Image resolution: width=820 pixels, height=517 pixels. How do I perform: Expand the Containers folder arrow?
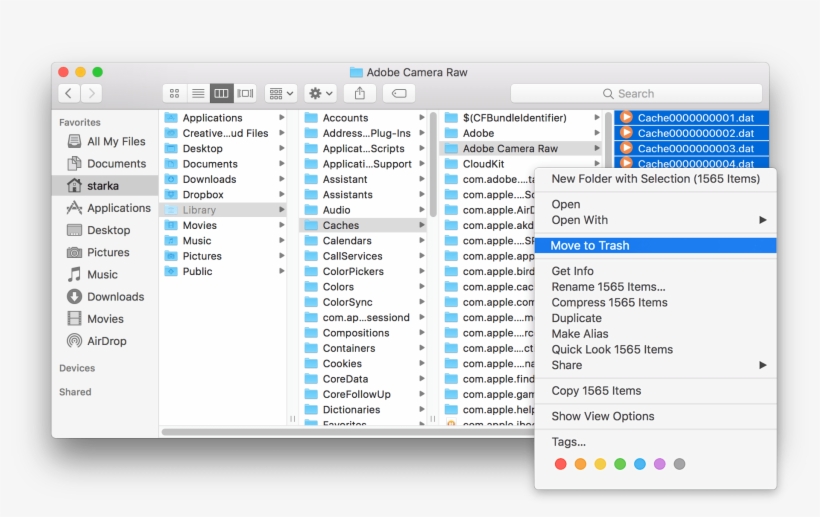422,348
